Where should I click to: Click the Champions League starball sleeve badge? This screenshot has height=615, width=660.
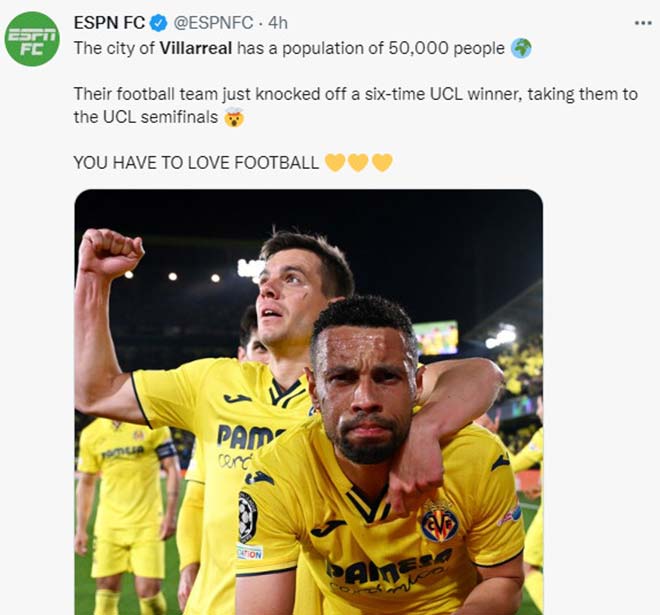[x=247, y=517]
